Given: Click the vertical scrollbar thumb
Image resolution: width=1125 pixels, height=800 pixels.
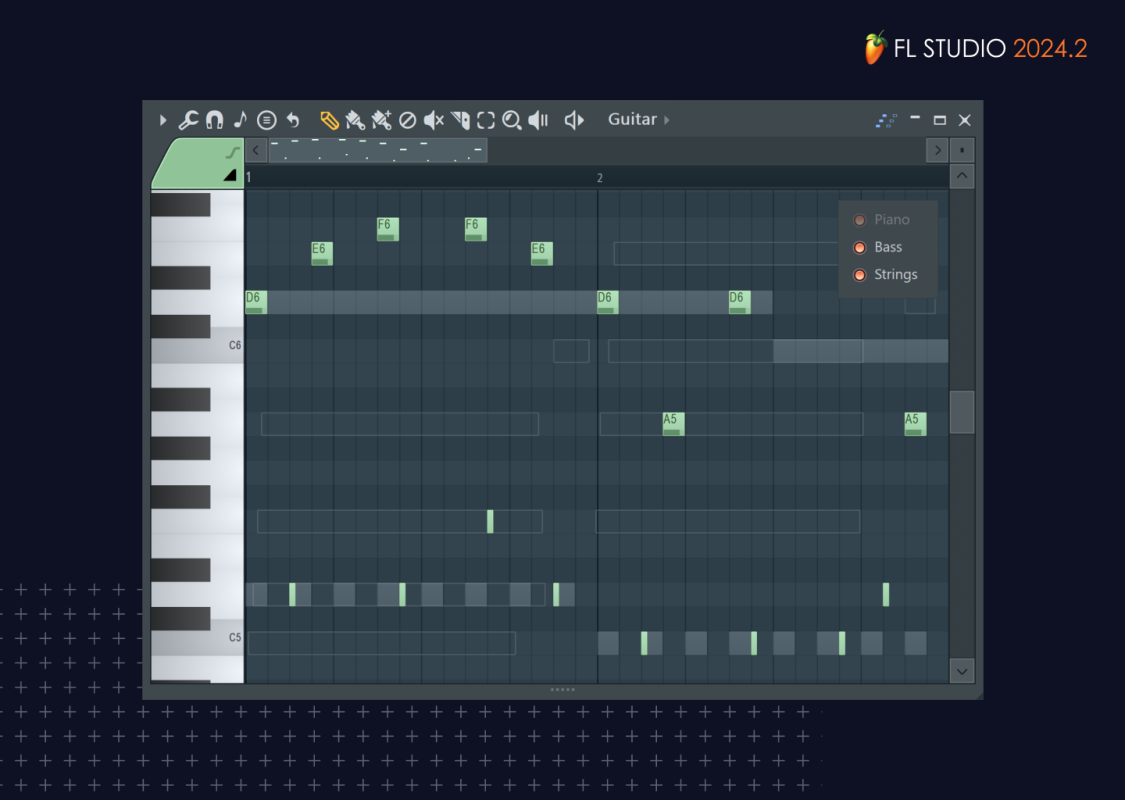Looking at the screenshot, I should tap(961, 411).
